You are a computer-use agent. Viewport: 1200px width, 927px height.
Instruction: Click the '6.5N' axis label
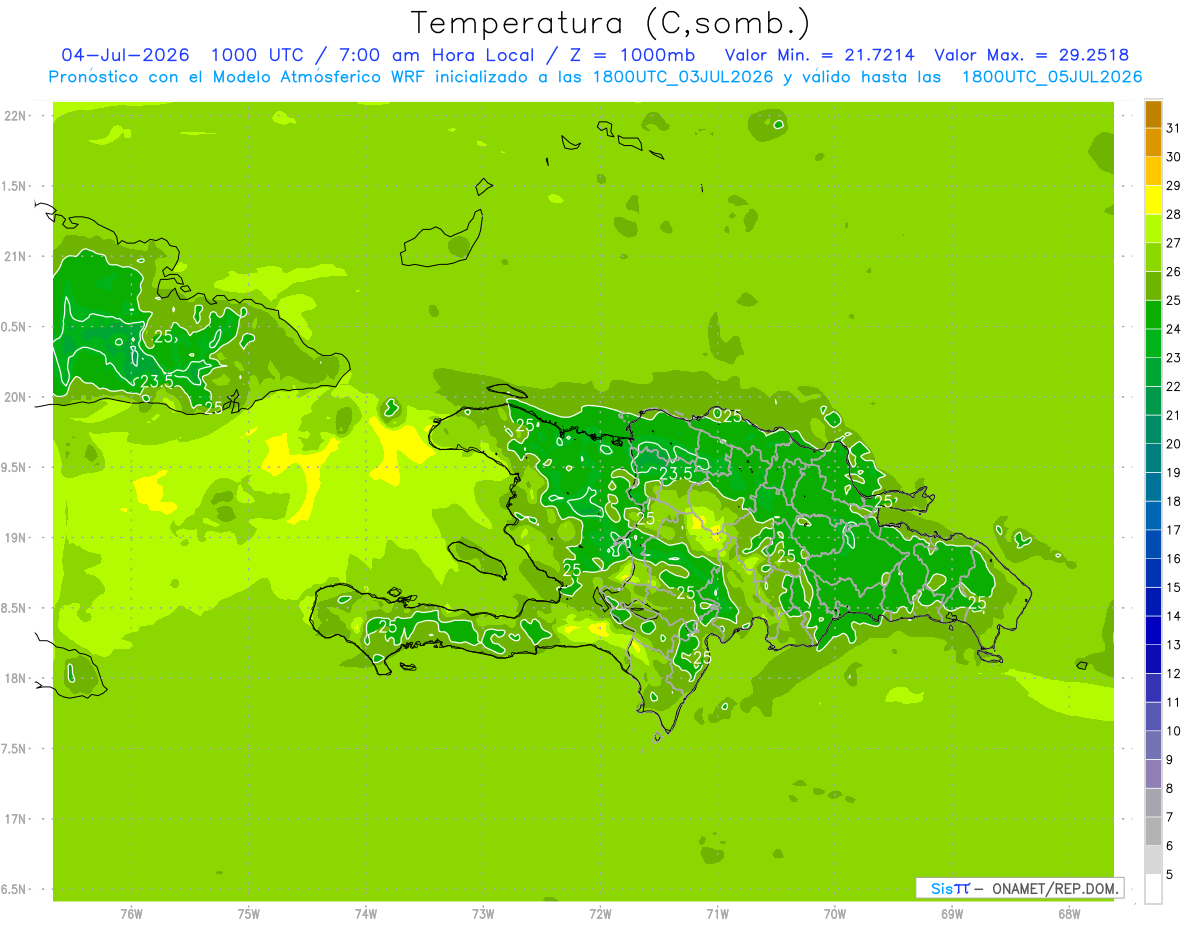15,890
